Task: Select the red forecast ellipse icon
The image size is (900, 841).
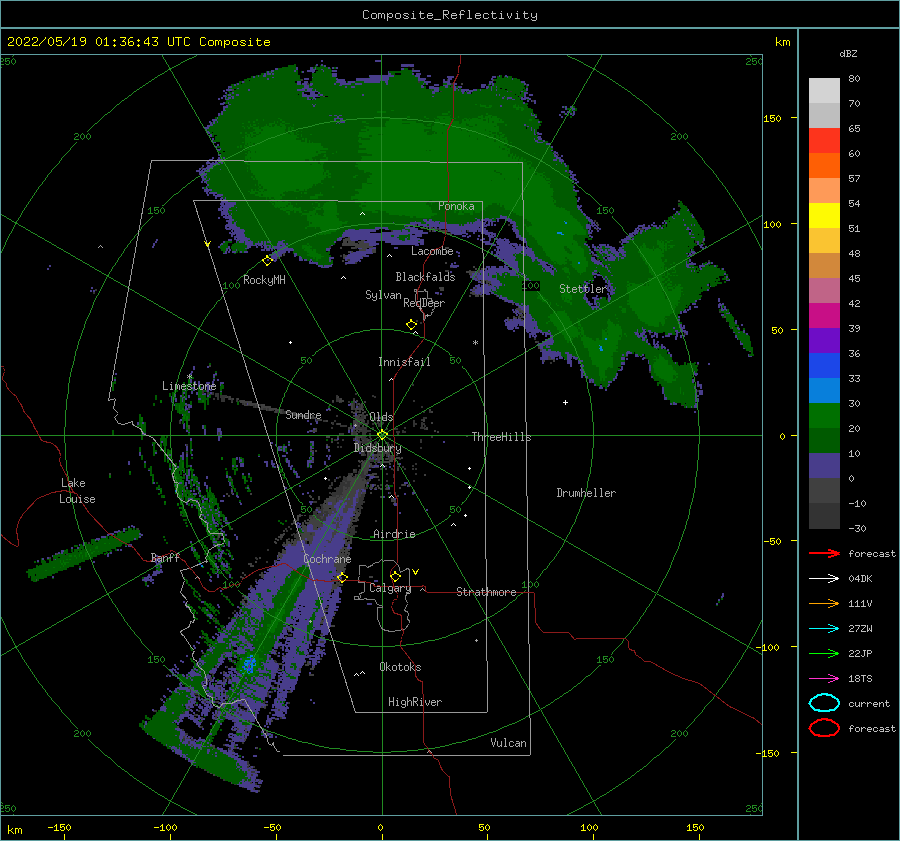Action: click(x=824, y=728)
